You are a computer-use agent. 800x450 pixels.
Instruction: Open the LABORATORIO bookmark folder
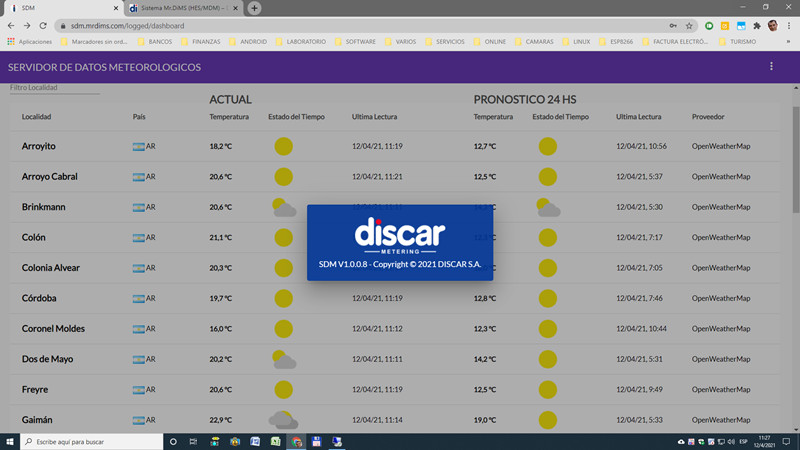301,42
